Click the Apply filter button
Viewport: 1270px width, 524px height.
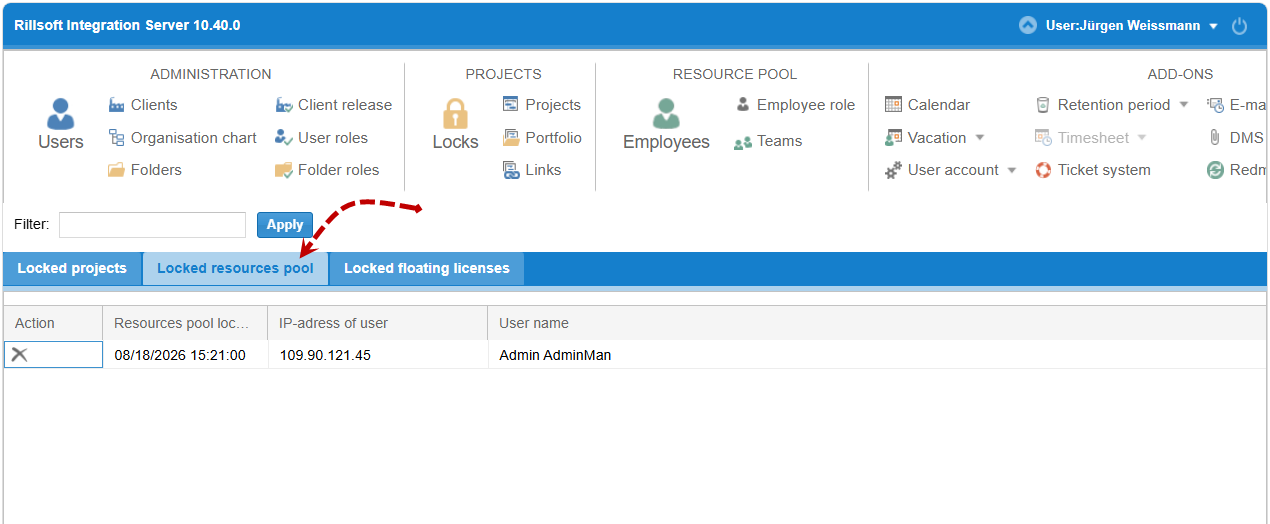pos(285,225)
